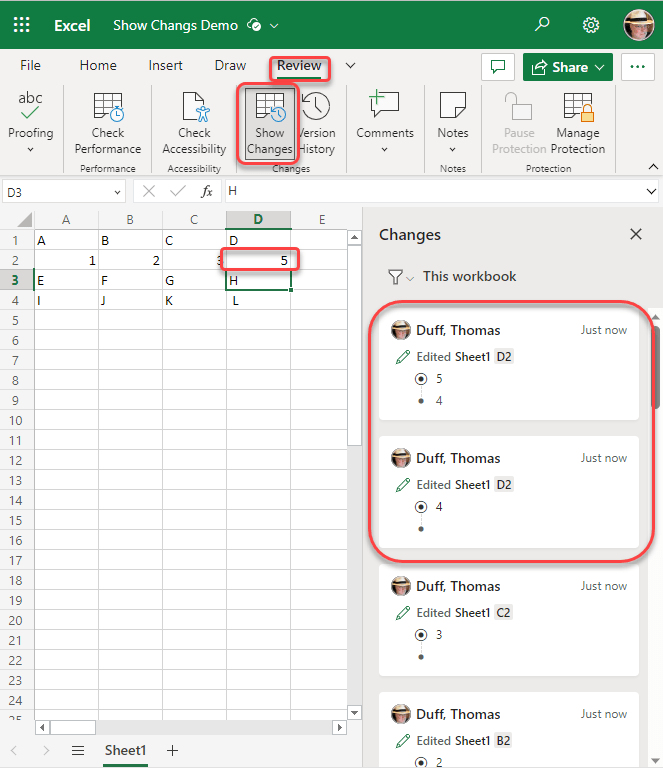Open Version History
Image resolution: width=663 pixels, height=768 pixels.
coord(317,123)
